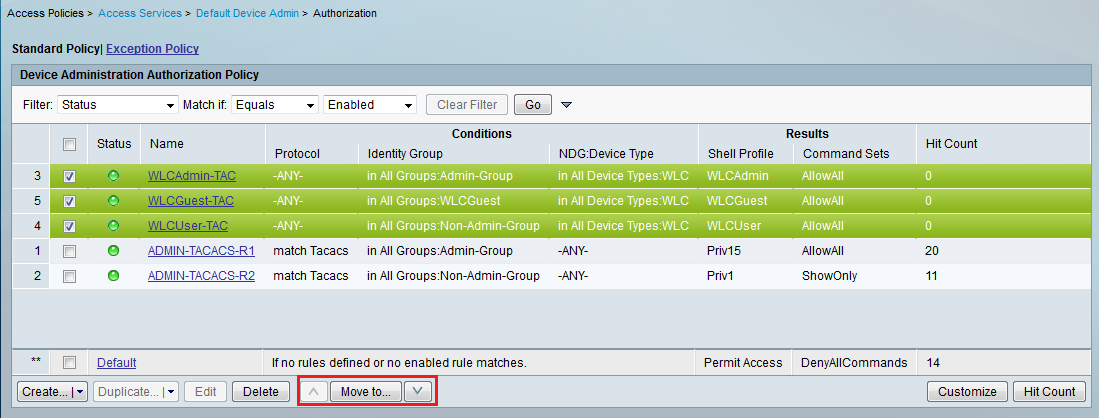Click the green status icon for ADMIN-TACACS-R1
This screenshot has height=418, width=1099.
pos(113,251)
